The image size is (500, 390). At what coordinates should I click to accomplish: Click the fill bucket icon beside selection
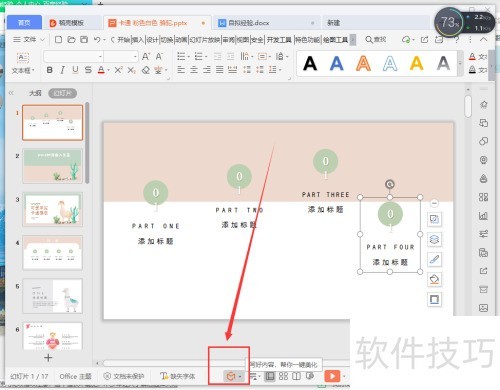[x=434, y=279]
